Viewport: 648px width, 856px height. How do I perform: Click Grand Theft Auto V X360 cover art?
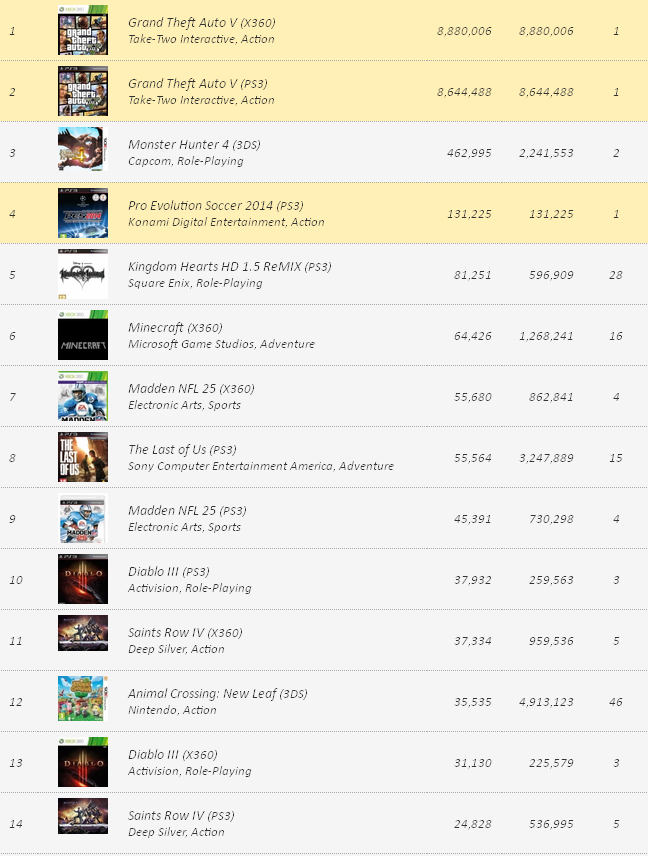click(82, 30)
